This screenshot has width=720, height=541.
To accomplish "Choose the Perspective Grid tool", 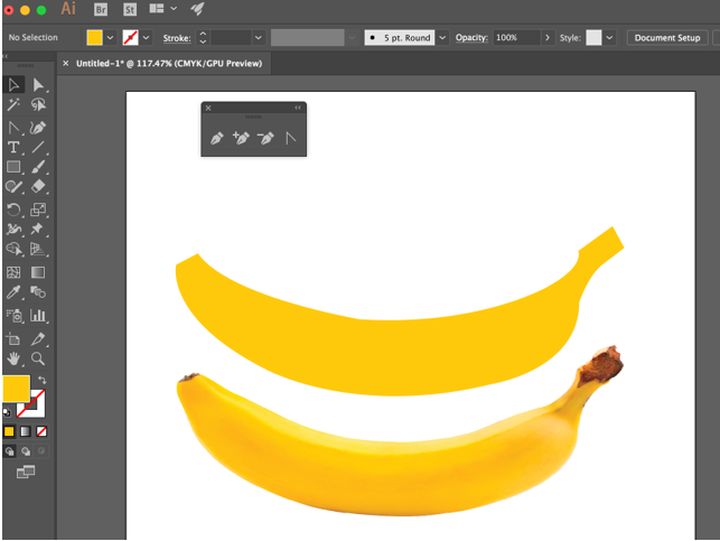I will (x=38, y=249).
